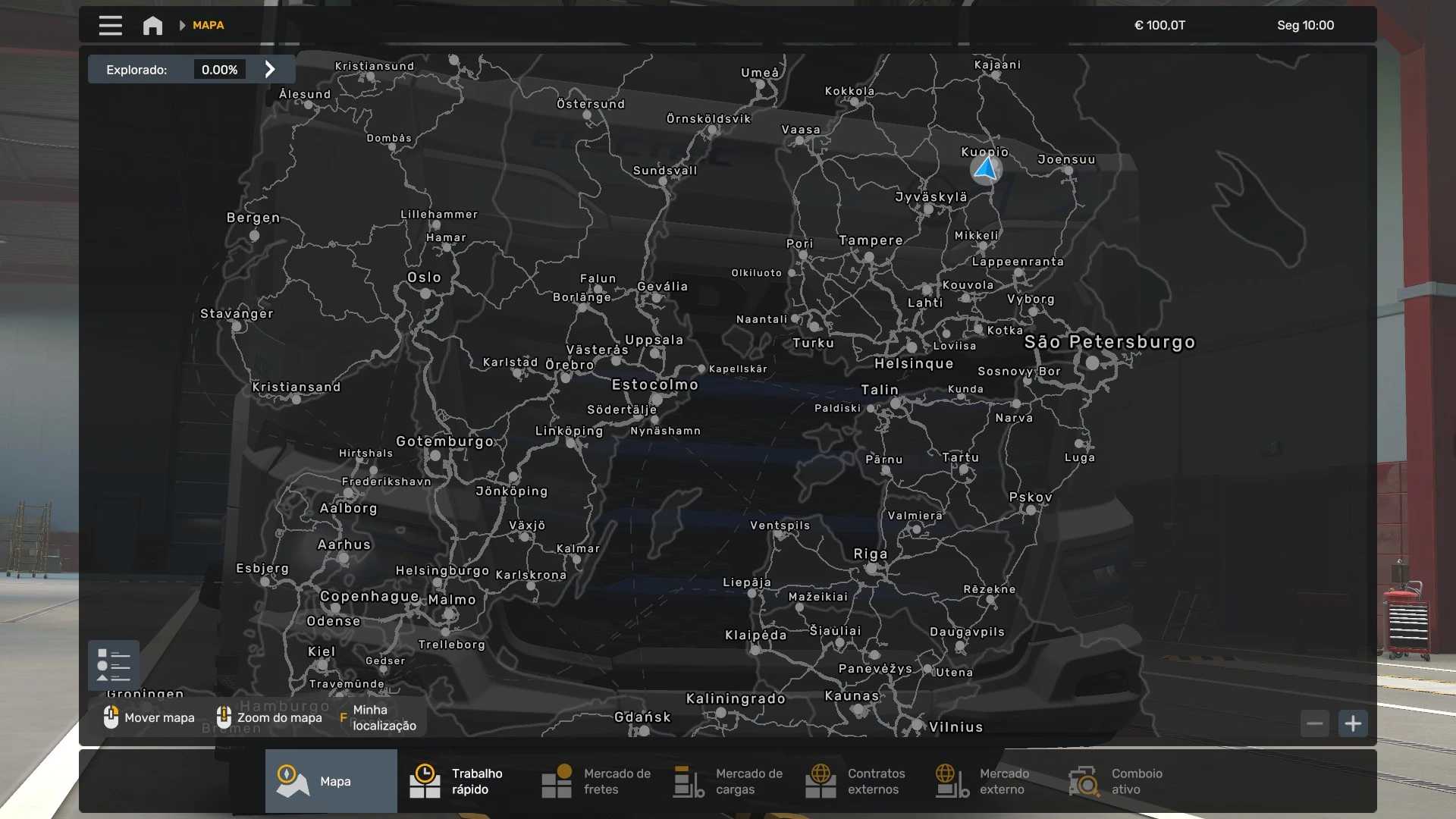Select São Petersburgo city marker

pyautogui.click(x=1092, y=363)
